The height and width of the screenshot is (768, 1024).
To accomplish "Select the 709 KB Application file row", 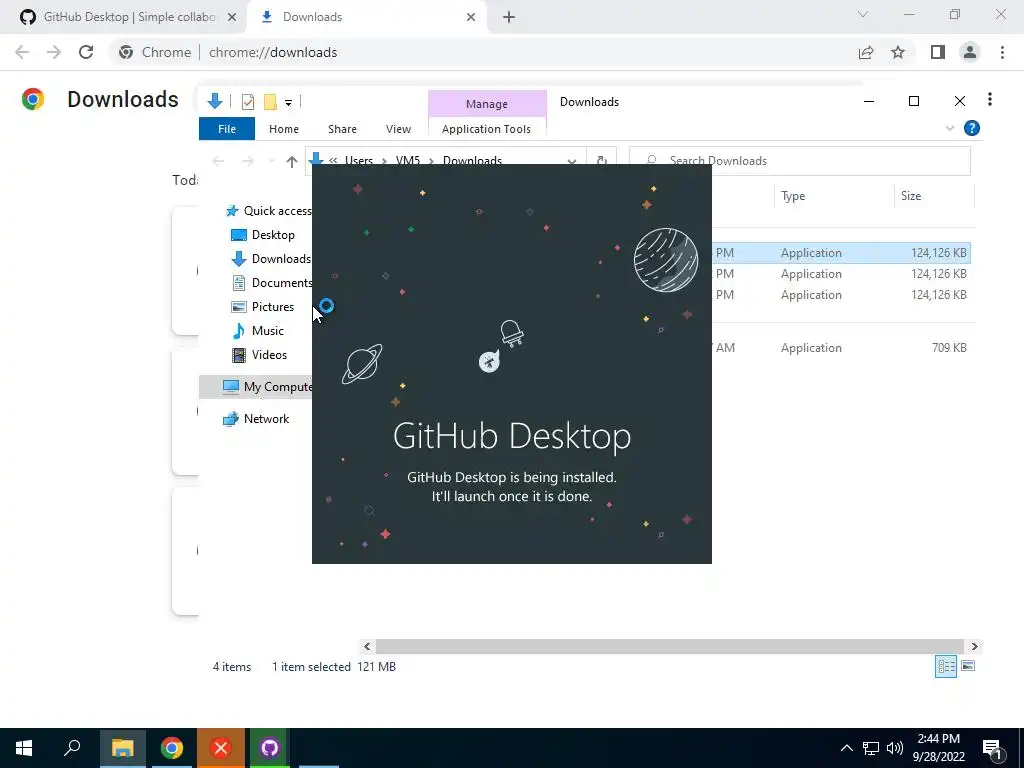I will click(841, 348).
